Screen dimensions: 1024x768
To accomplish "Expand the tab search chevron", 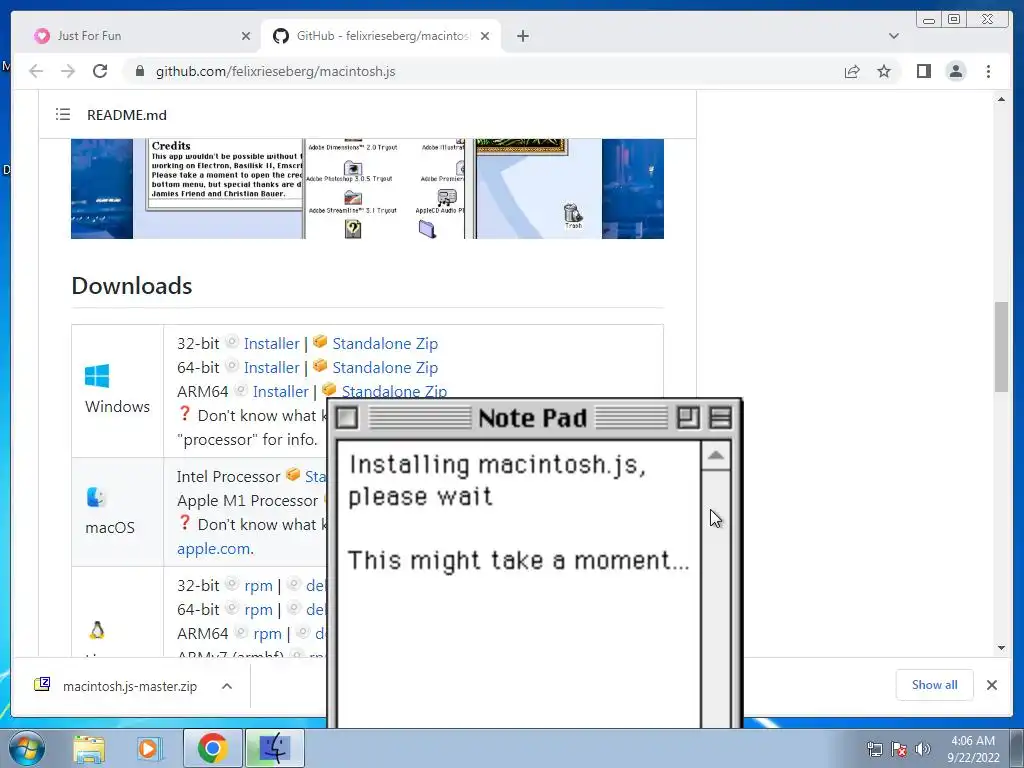I will pos(893,36).
